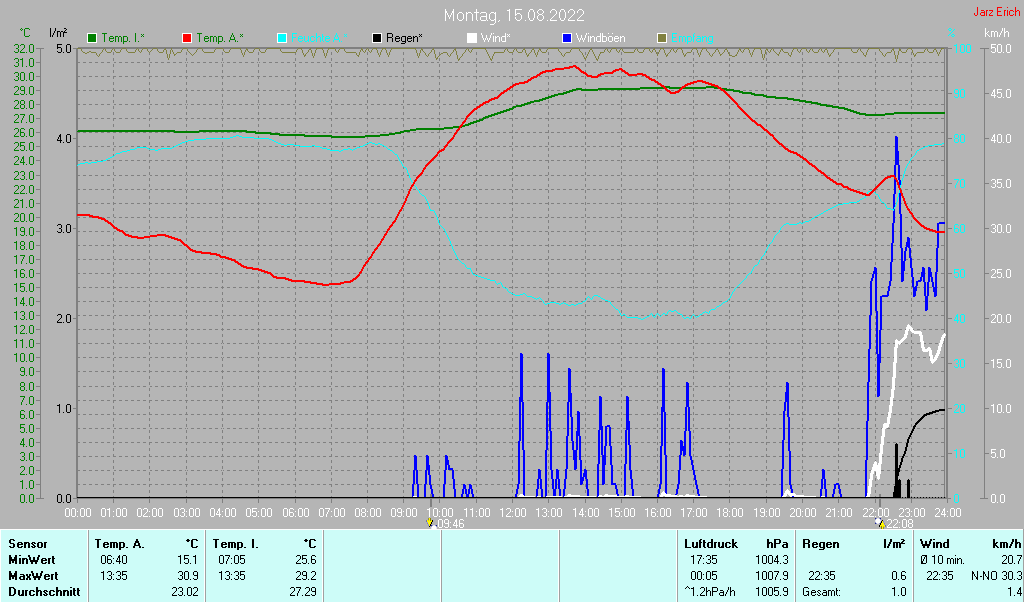Image resolution: width=1024 pixels, height=602 pixels.
Task: Select the 'Wind*' legend label
Action: pos(496,39)
